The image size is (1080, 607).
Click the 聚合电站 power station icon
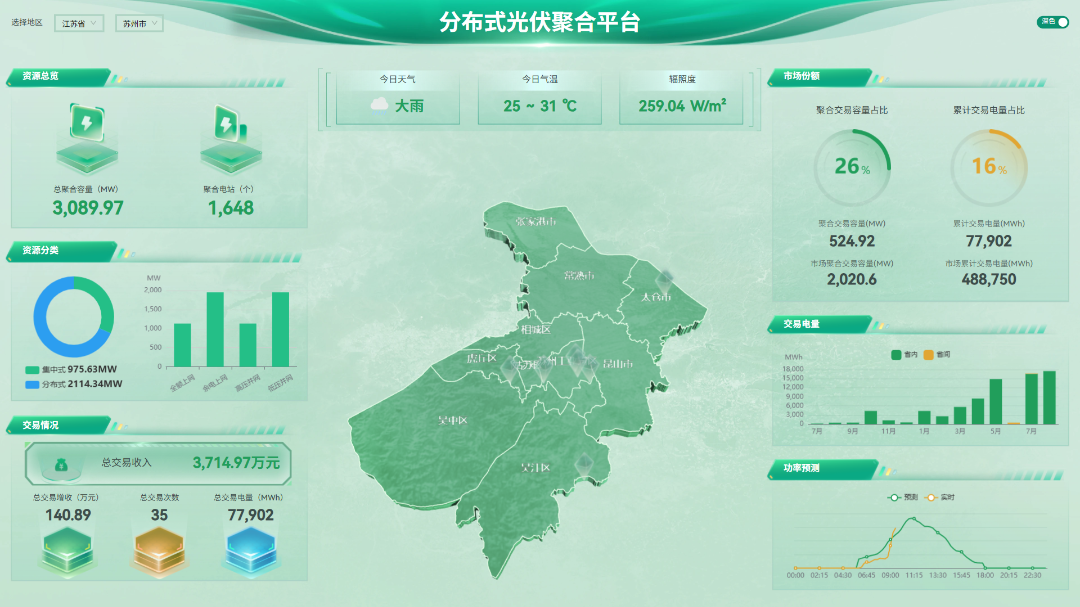click(x=226, y=126)
